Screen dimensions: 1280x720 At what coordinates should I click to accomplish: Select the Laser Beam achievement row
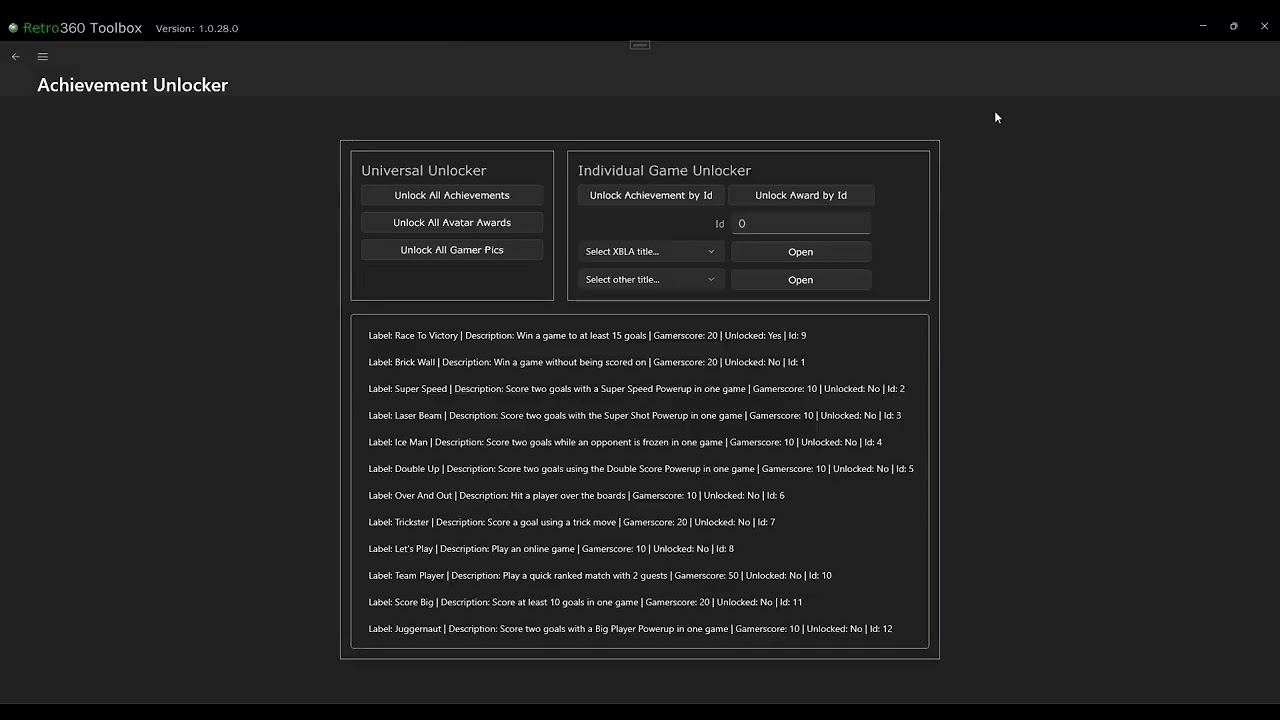(x=640, y=415)
